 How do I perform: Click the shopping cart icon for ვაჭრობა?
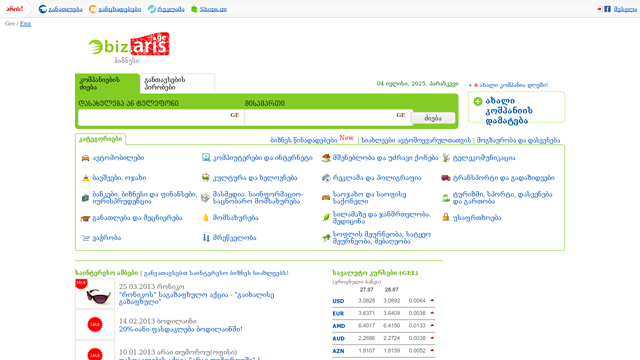pos(85,238)
